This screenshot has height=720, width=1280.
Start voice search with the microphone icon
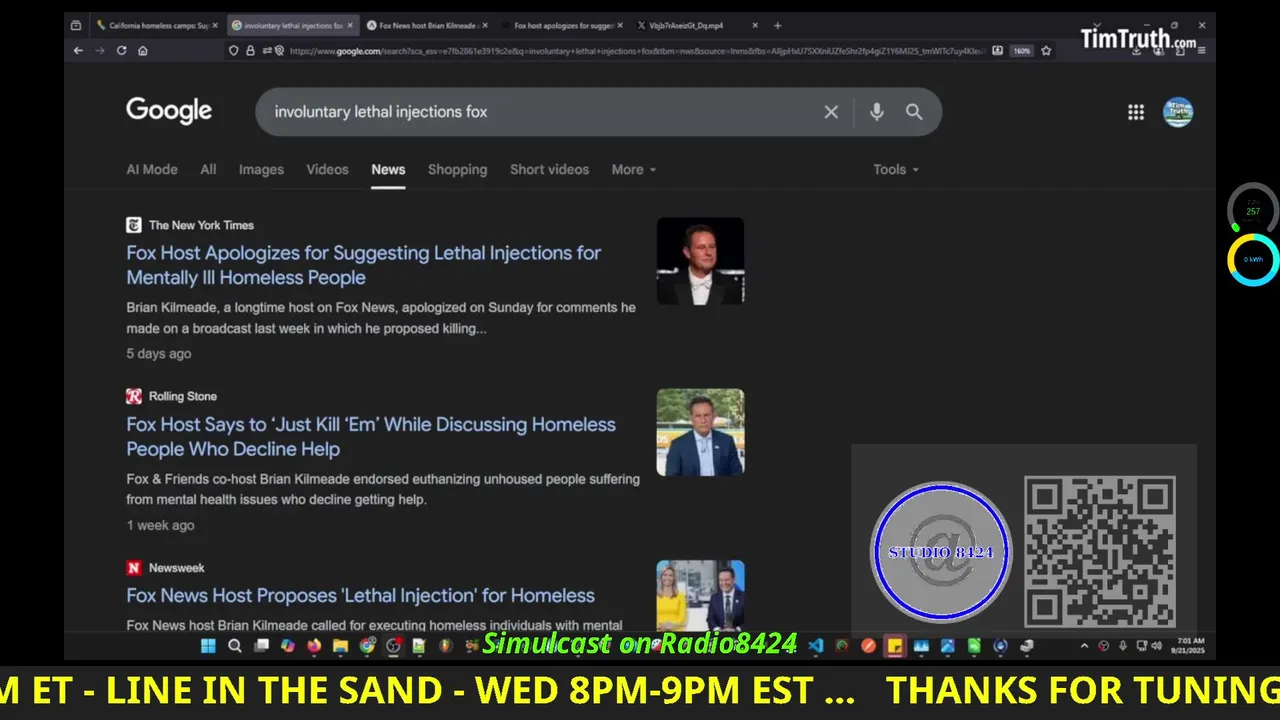click(x=876, y=112)
